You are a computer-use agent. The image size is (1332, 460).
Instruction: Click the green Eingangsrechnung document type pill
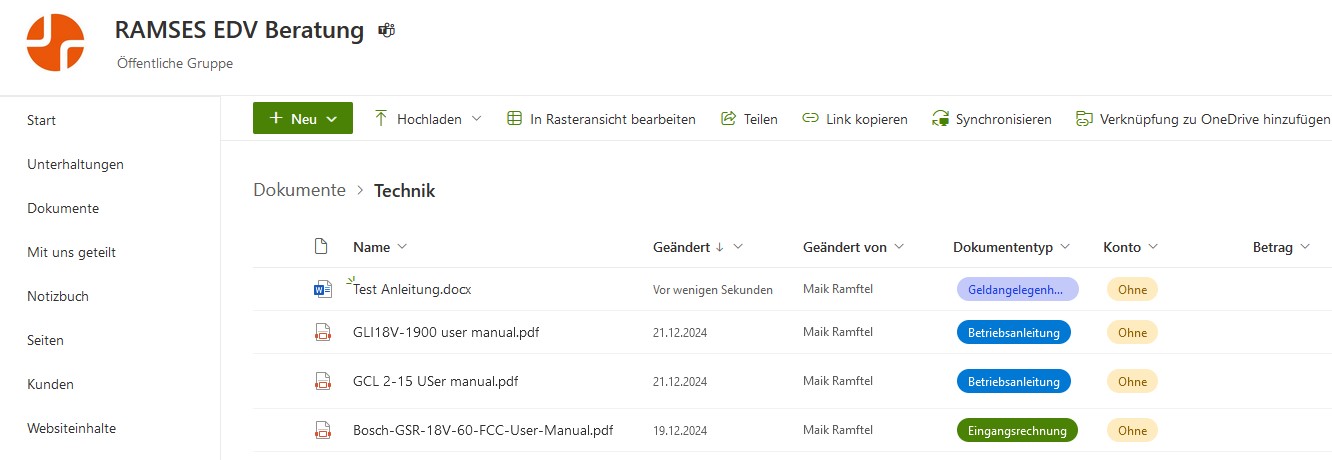pos(1017,431)
